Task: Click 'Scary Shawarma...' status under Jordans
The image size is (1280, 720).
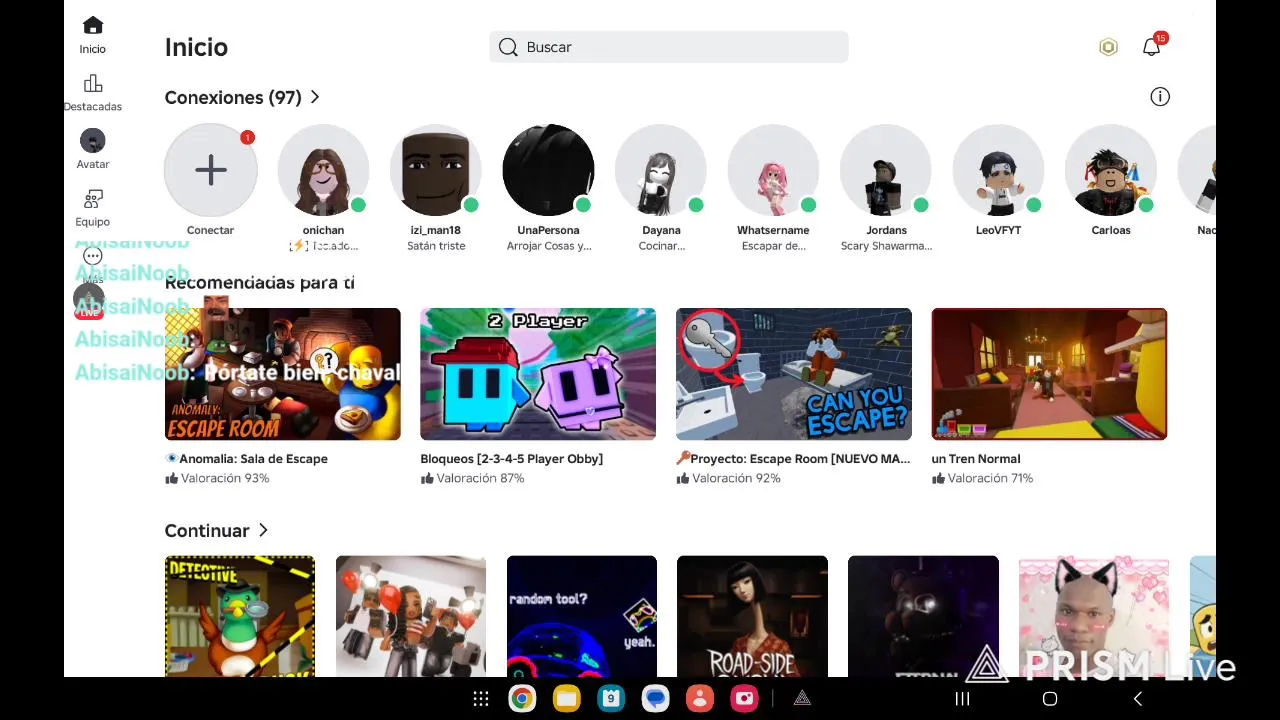Action: click(886, 246)
